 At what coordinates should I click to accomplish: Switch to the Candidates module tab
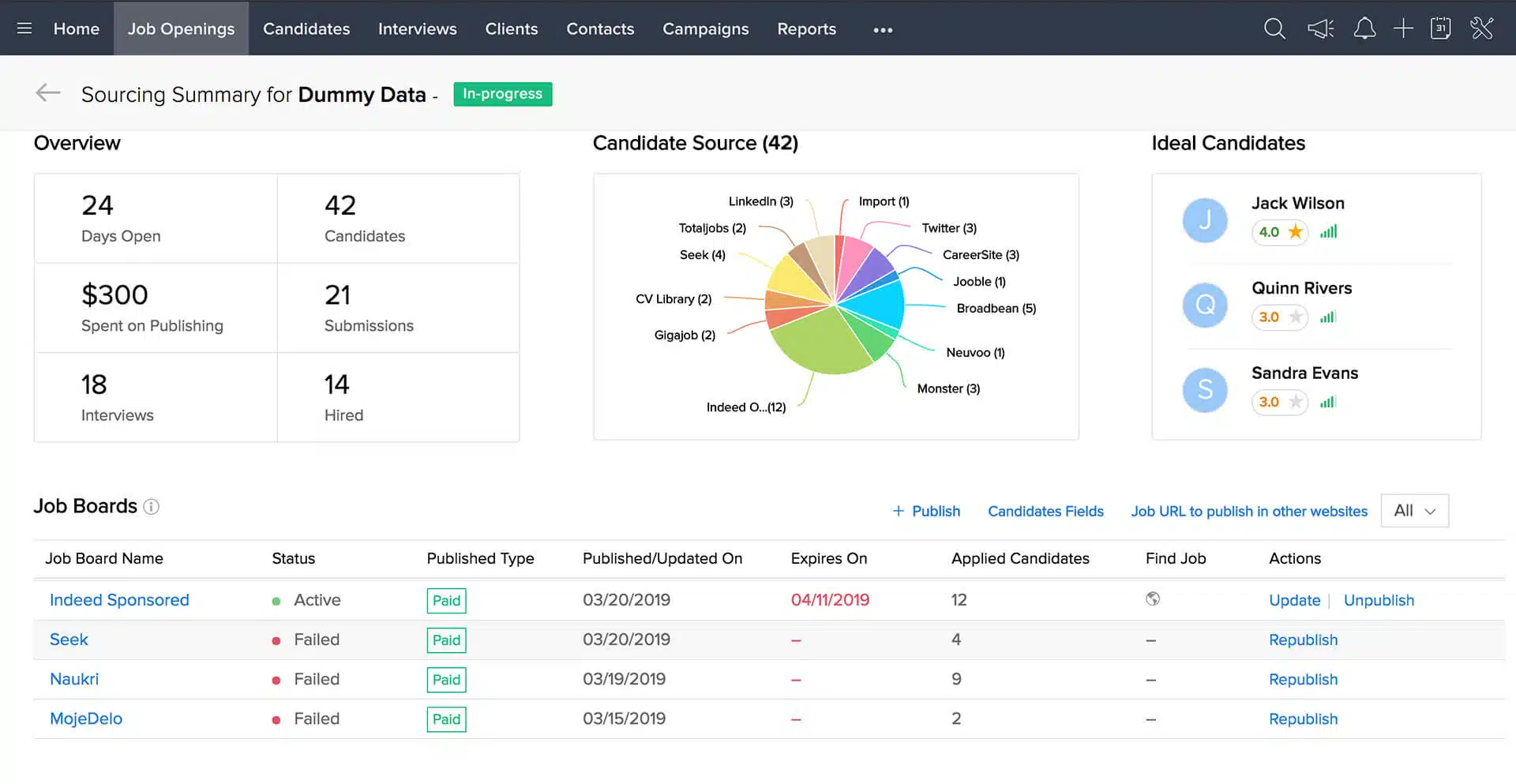coord(306,28)
